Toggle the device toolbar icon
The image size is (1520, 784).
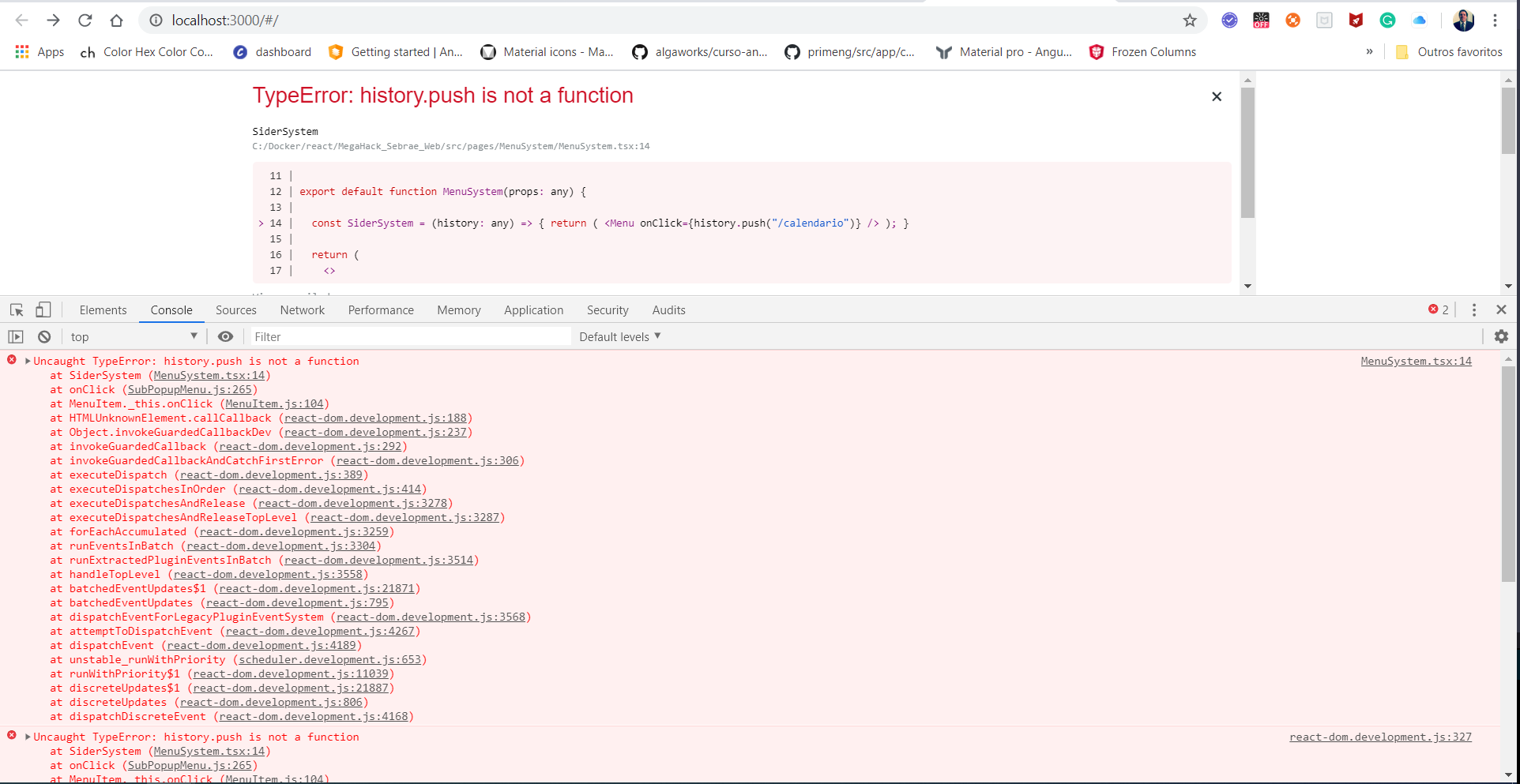click(x=43, y=310)
